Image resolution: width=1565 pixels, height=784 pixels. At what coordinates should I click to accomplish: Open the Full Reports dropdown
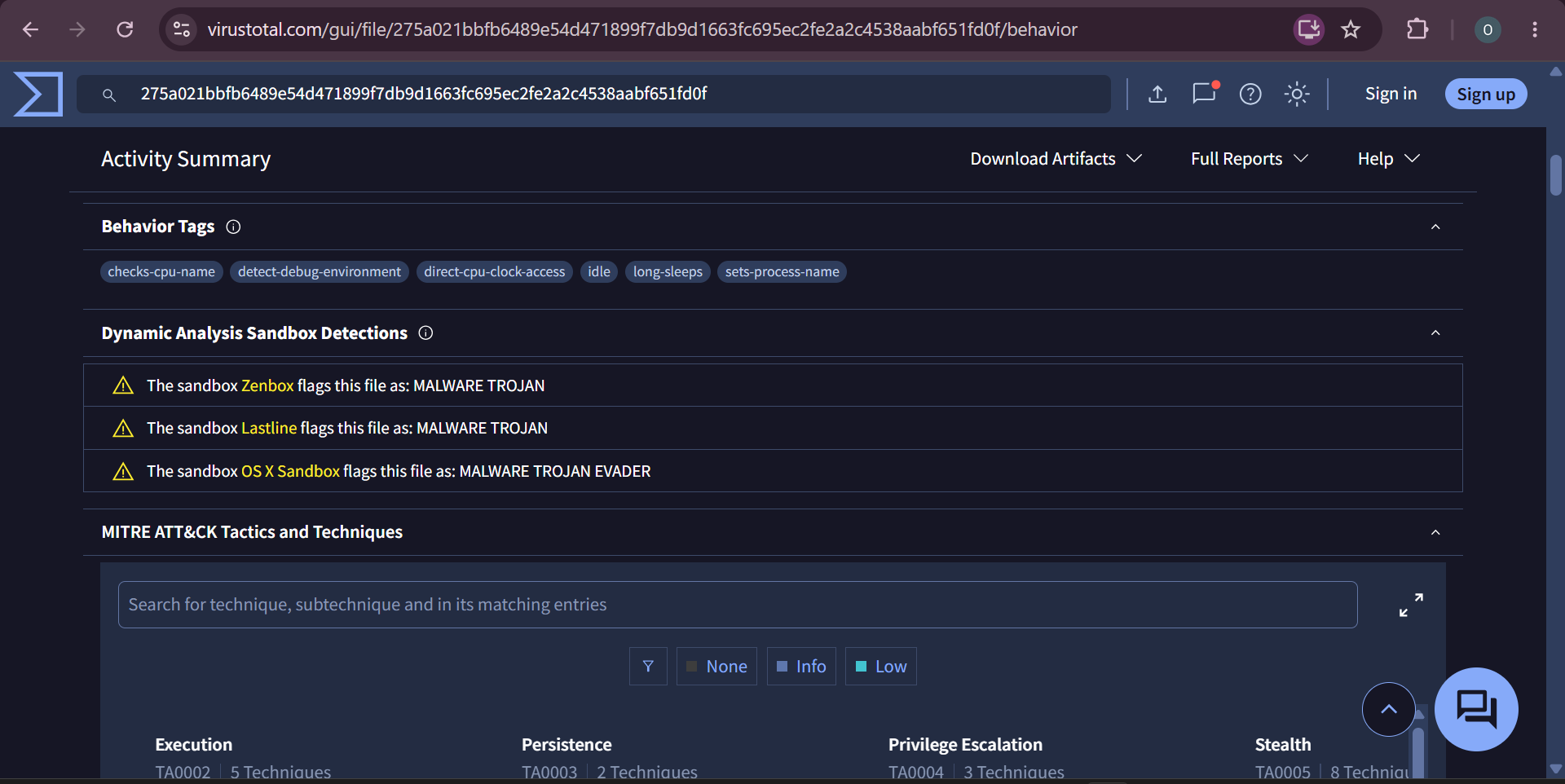coord(1250,159)
